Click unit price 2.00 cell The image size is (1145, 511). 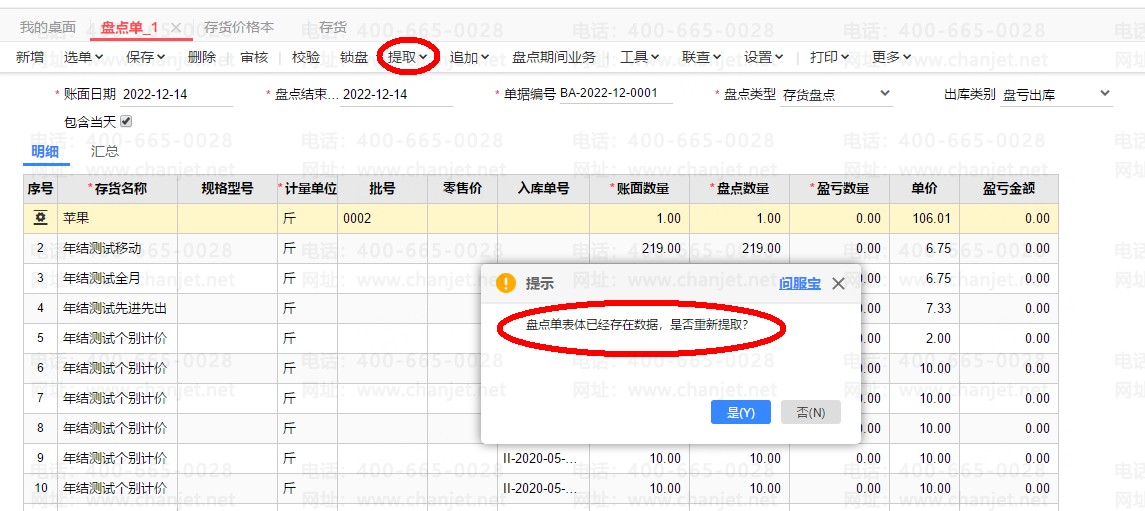(924, 338)
